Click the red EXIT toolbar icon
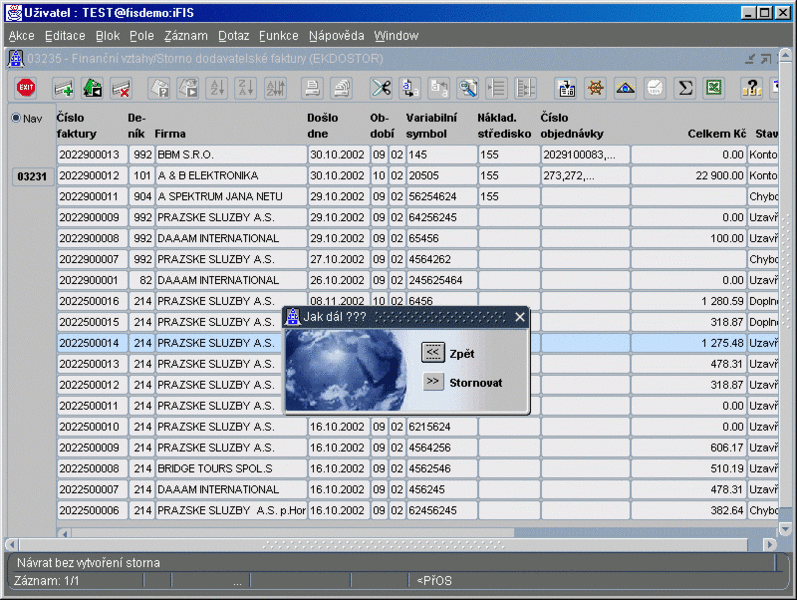The height and width of the screenshot is (600, 797). [x=26, y=88]
